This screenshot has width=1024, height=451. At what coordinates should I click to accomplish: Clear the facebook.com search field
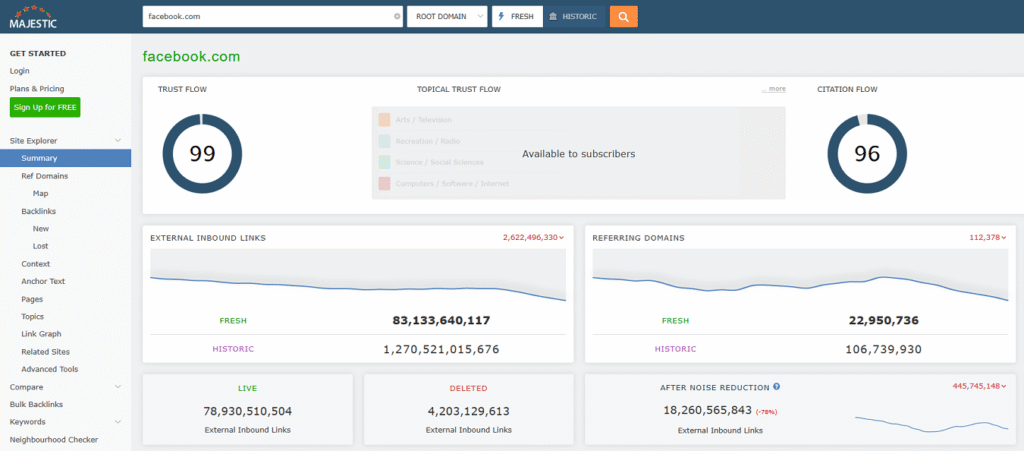tap(397, 16)
